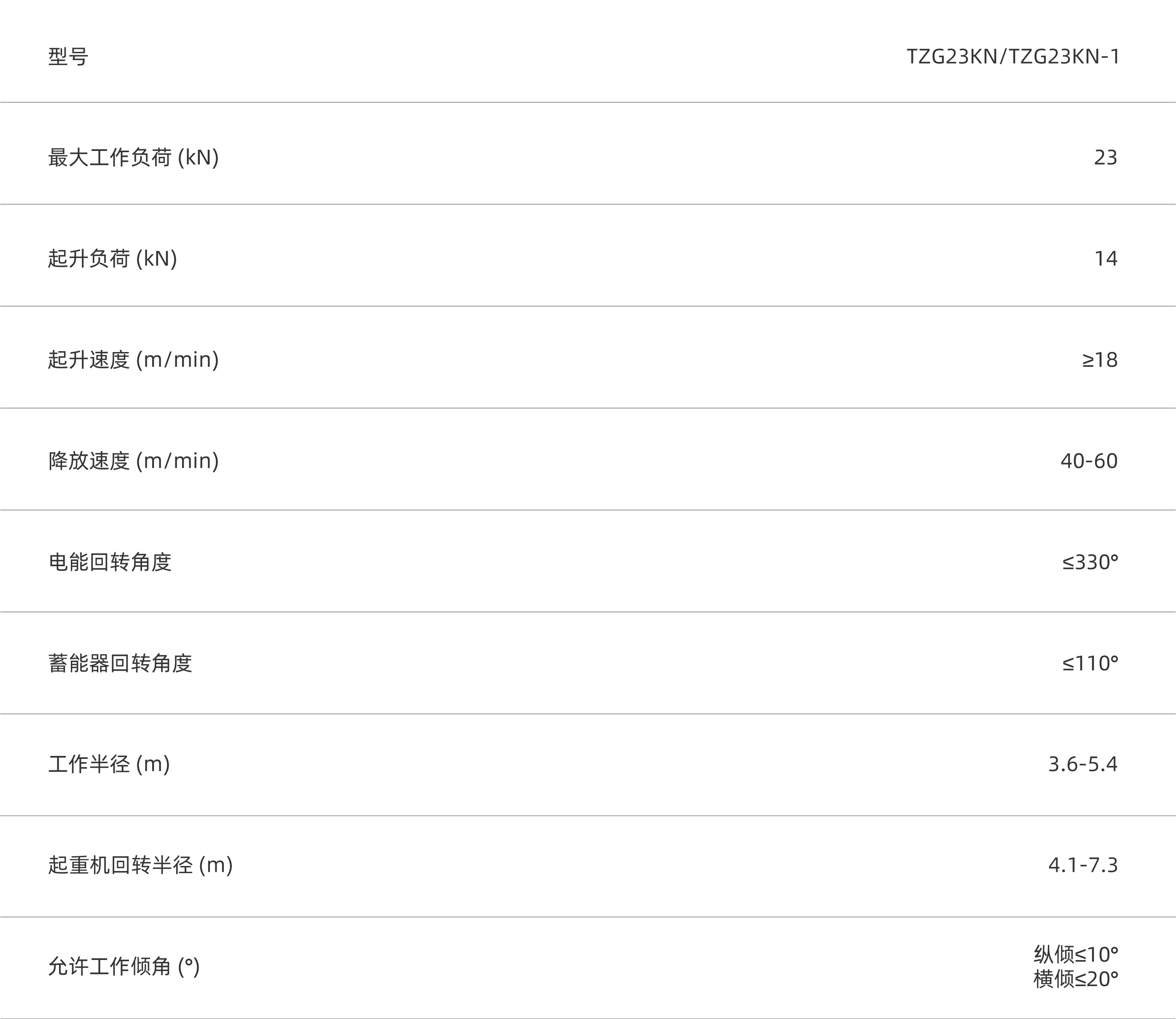Click the hoisting load value 14

(1106, 259)
